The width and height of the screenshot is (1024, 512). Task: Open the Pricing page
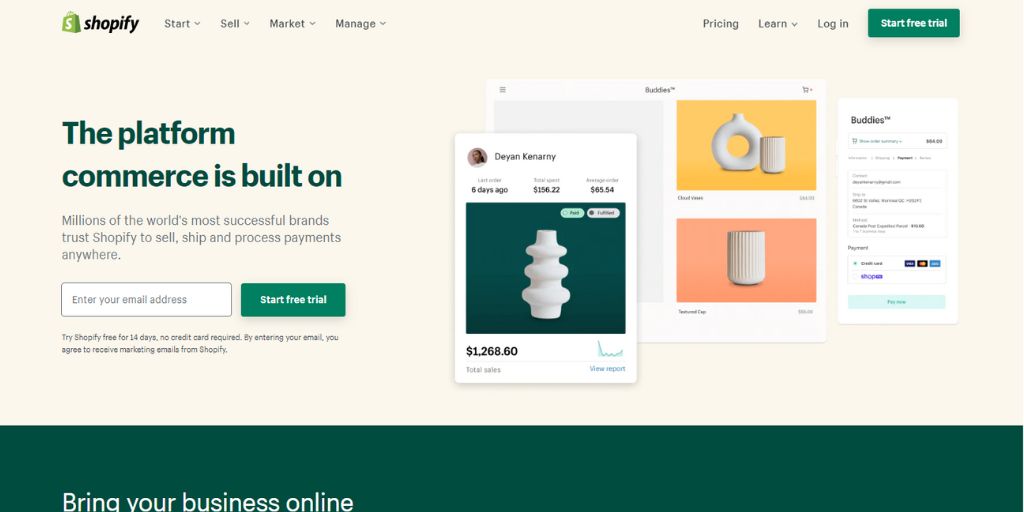click(720, 24)
